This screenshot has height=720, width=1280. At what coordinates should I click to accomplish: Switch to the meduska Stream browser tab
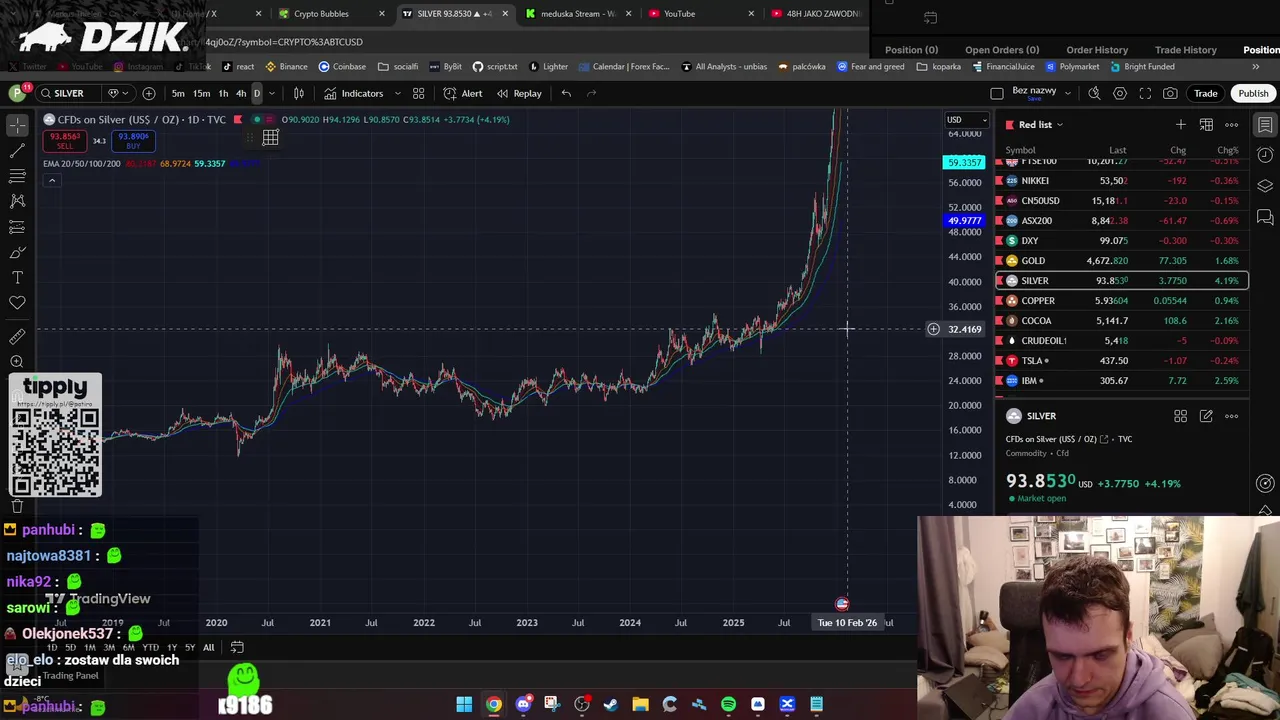click(577, 14)
